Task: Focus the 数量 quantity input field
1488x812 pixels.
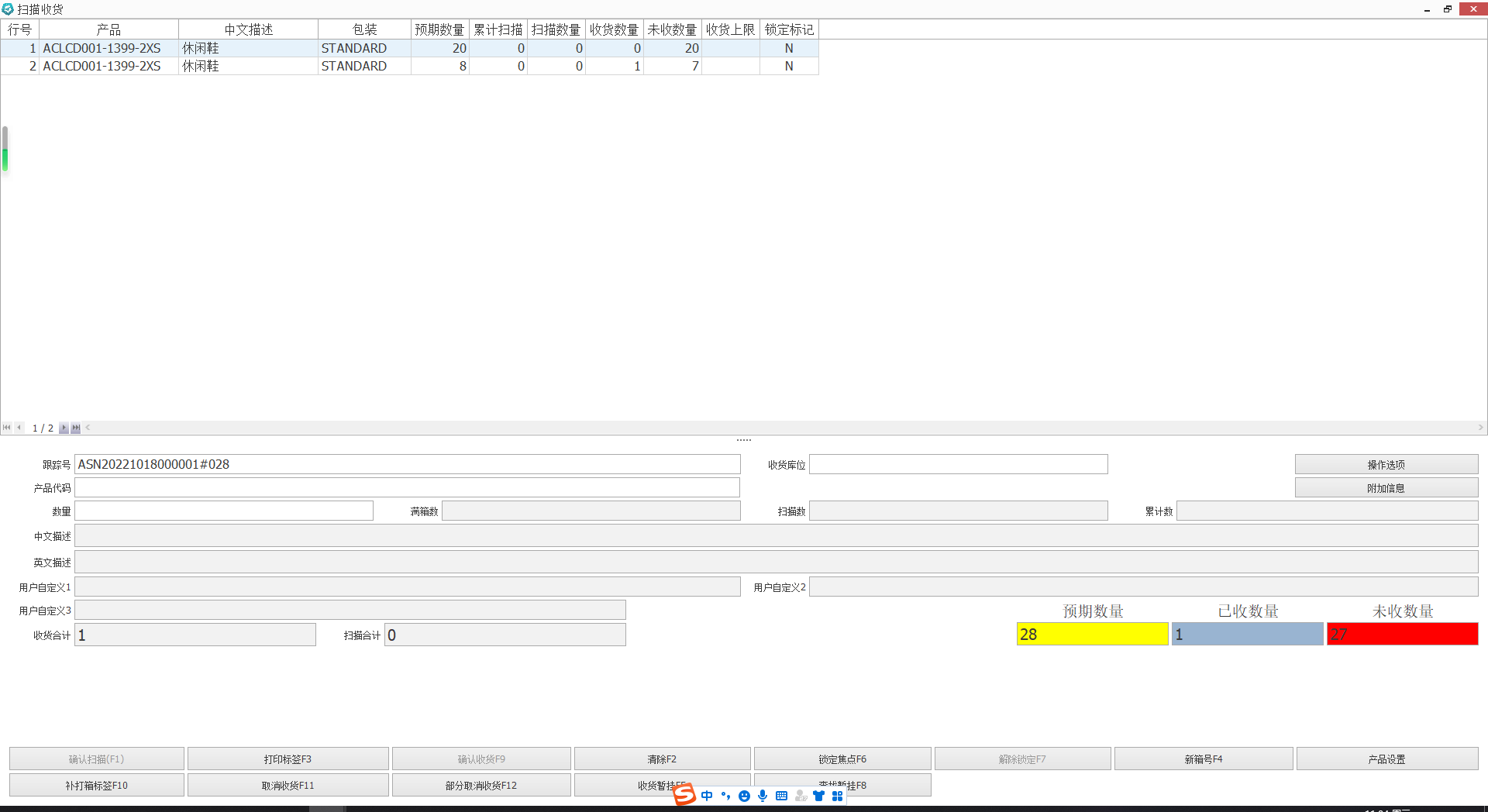Action: [x=224, y=511]
